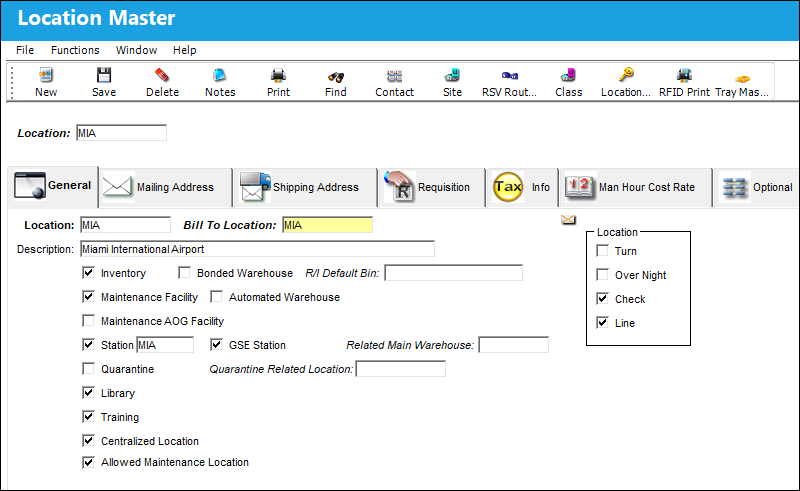Open the Tax Info tab
The image size is (800, 491).
coord(522,187)
